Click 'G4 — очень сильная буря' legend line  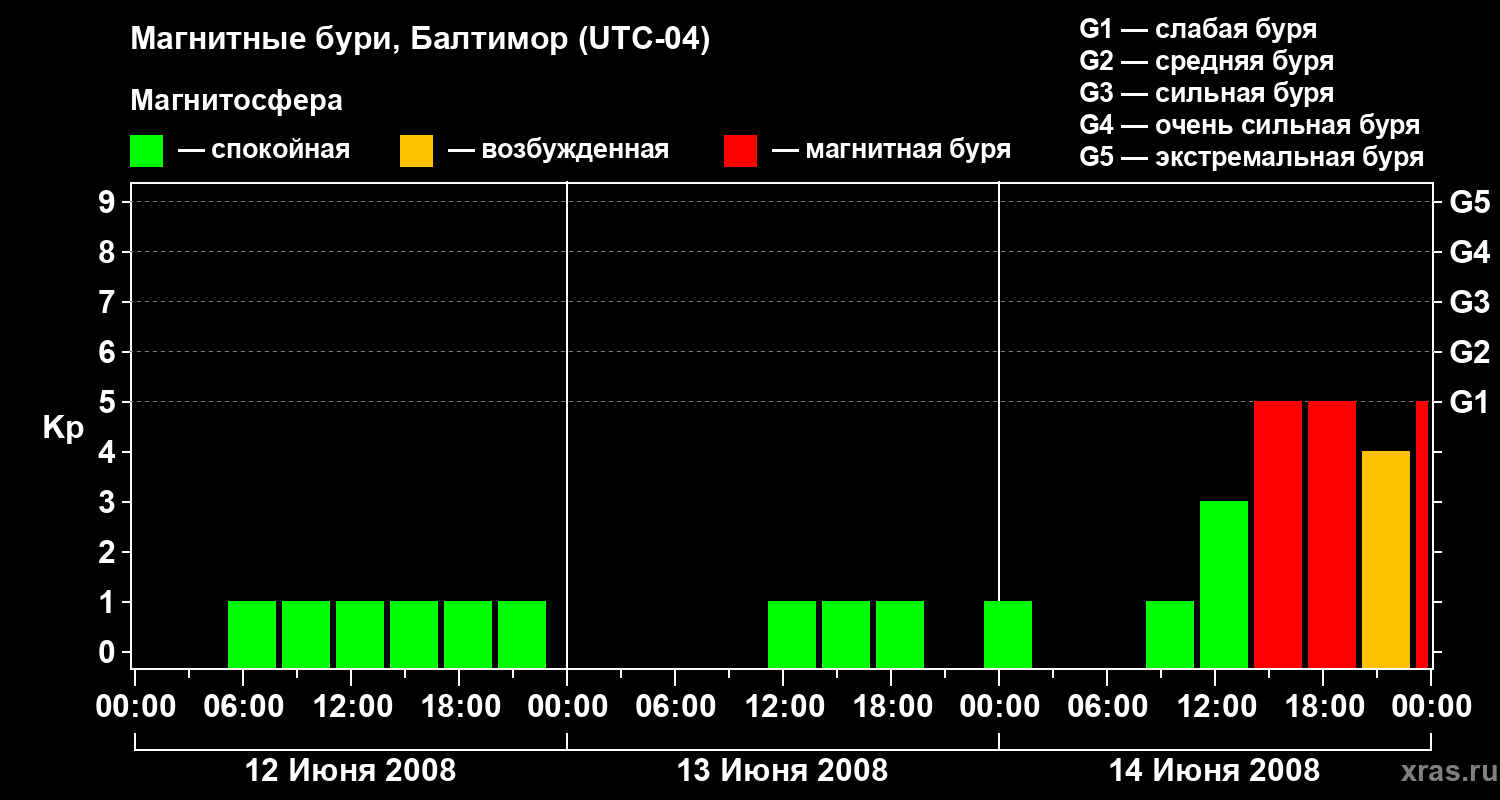(x=1250, y=125)
